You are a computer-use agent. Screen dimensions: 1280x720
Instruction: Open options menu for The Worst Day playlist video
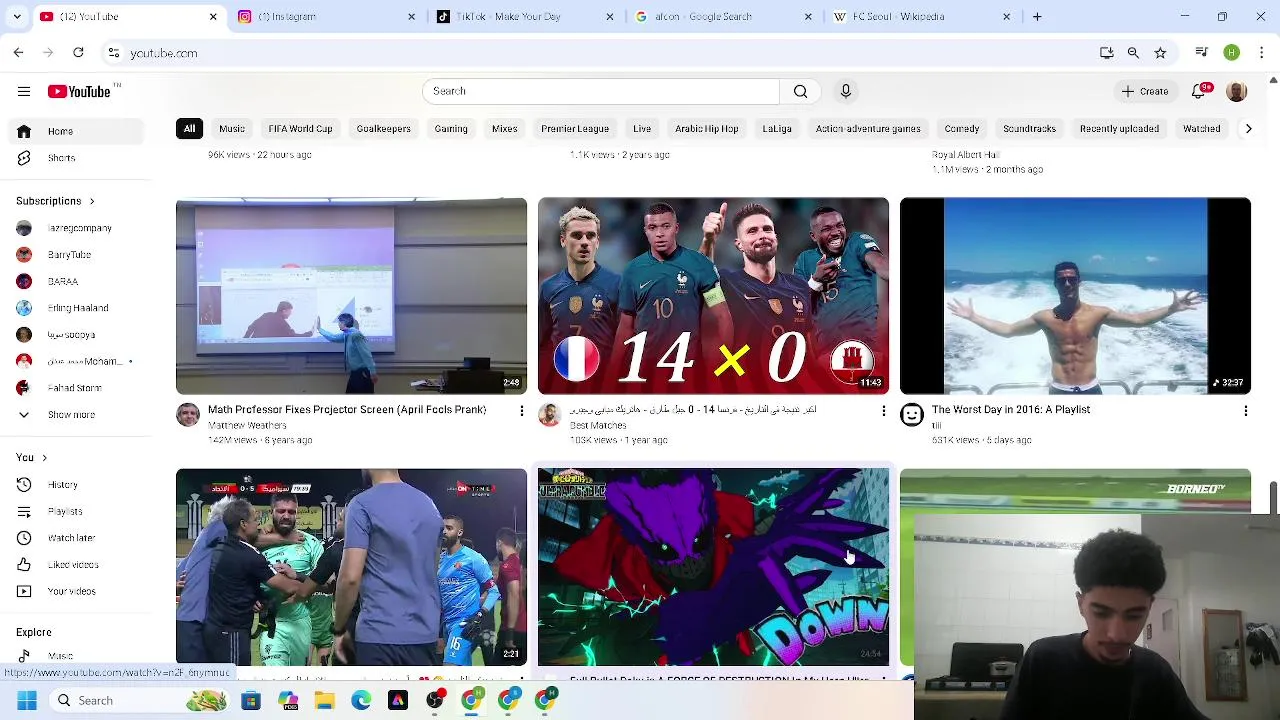click(1245, 411)
